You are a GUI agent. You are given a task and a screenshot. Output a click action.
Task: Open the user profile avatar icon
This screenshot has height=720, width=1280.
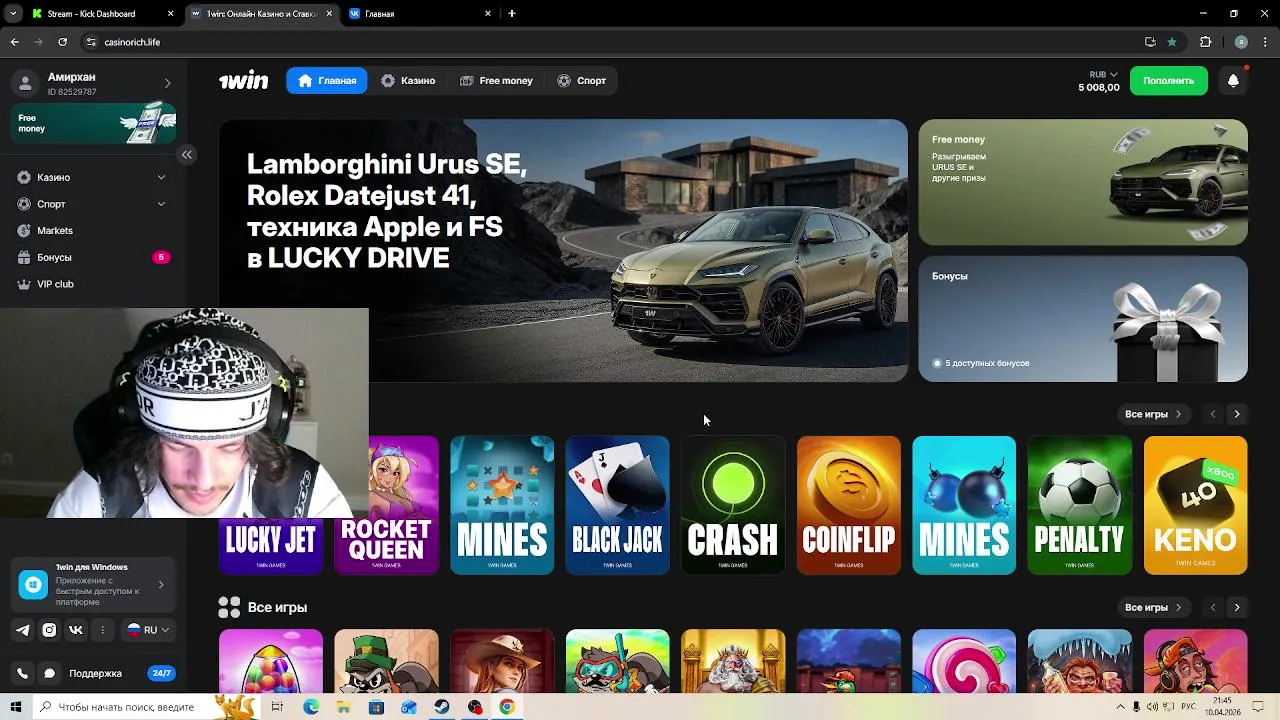point(26,83)
